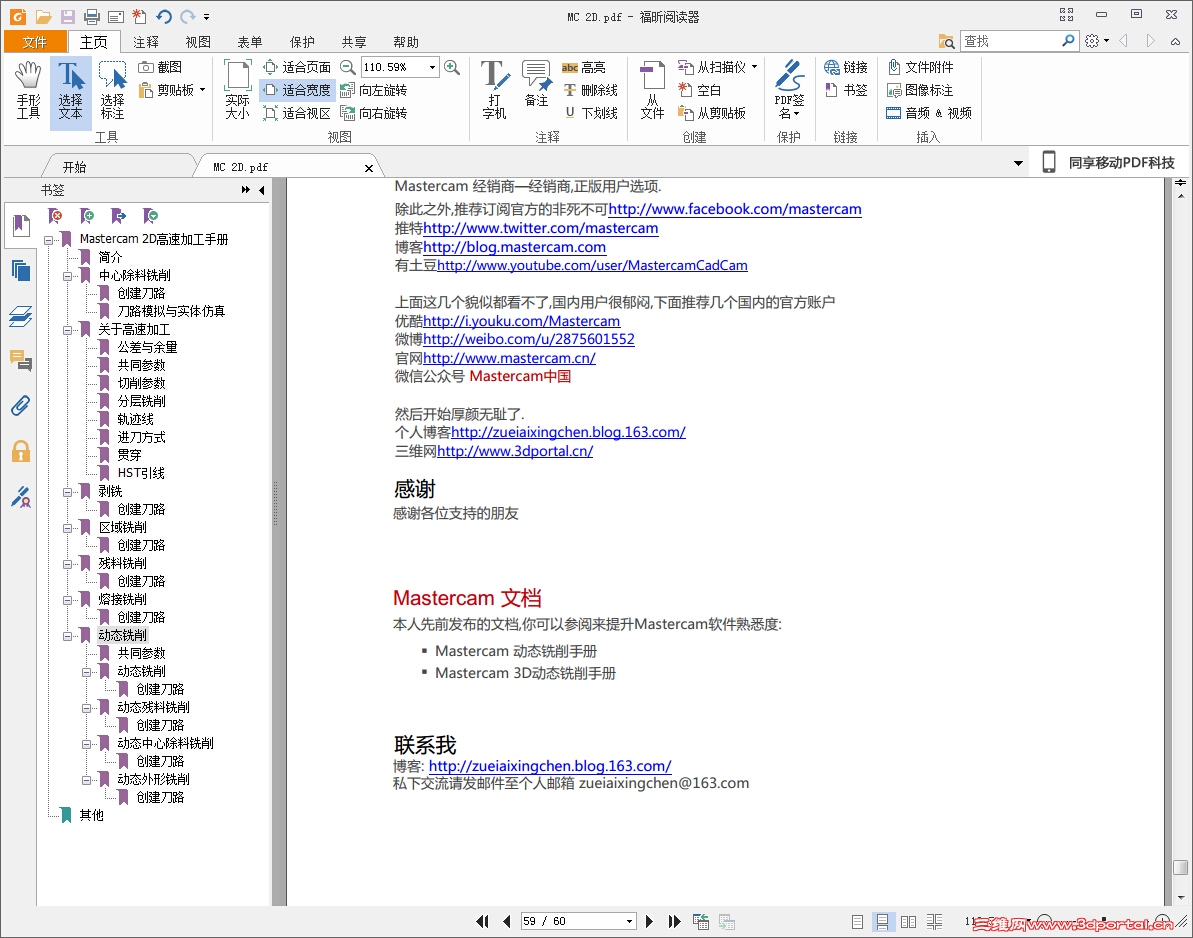Screen dimensions: 1193x938
Task: Rotate view right (向右旋转)
Action: (x=374, y=113)
